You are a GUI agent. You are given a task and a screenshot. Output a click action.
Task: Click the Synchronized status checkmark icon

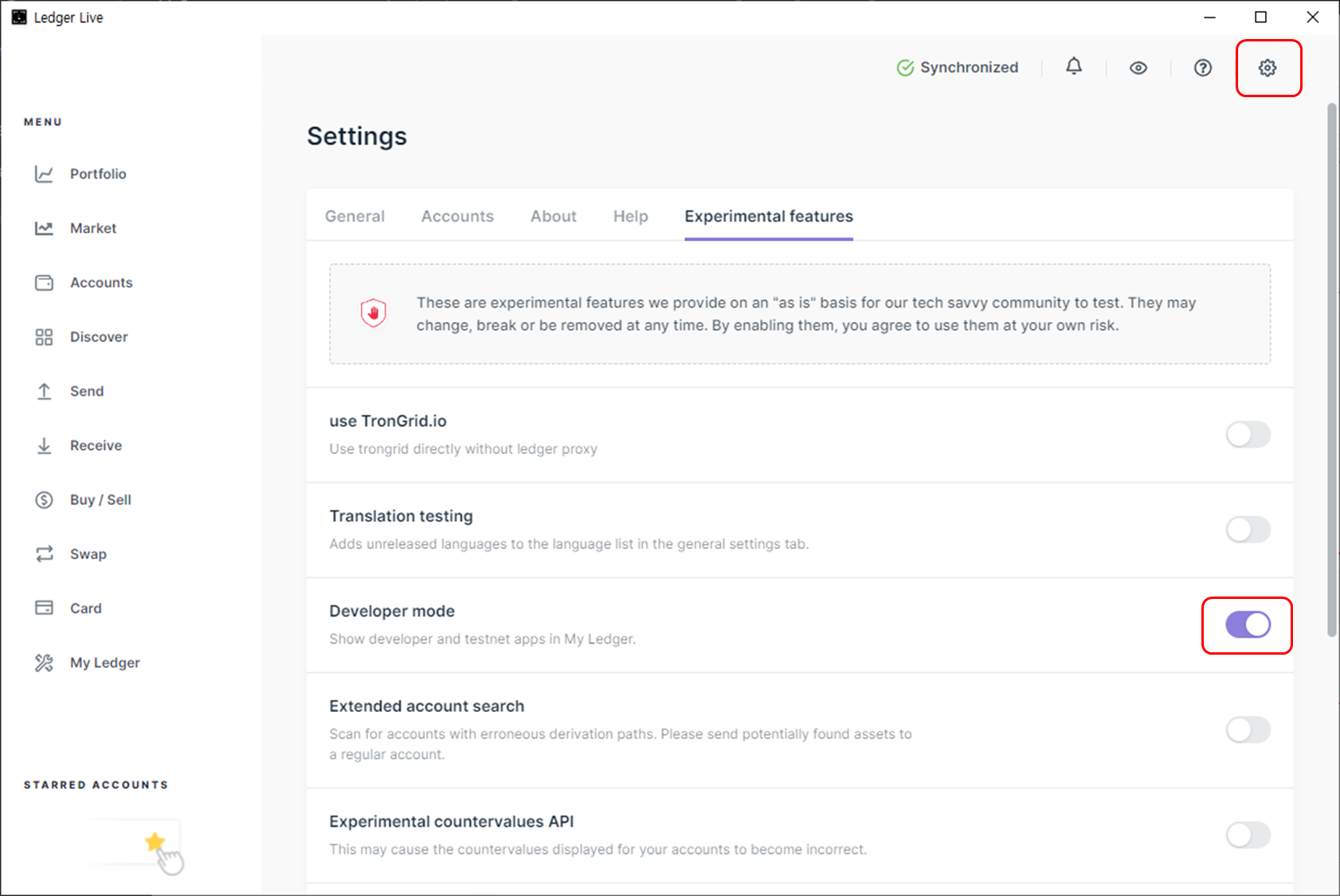(x=905, y=68)
